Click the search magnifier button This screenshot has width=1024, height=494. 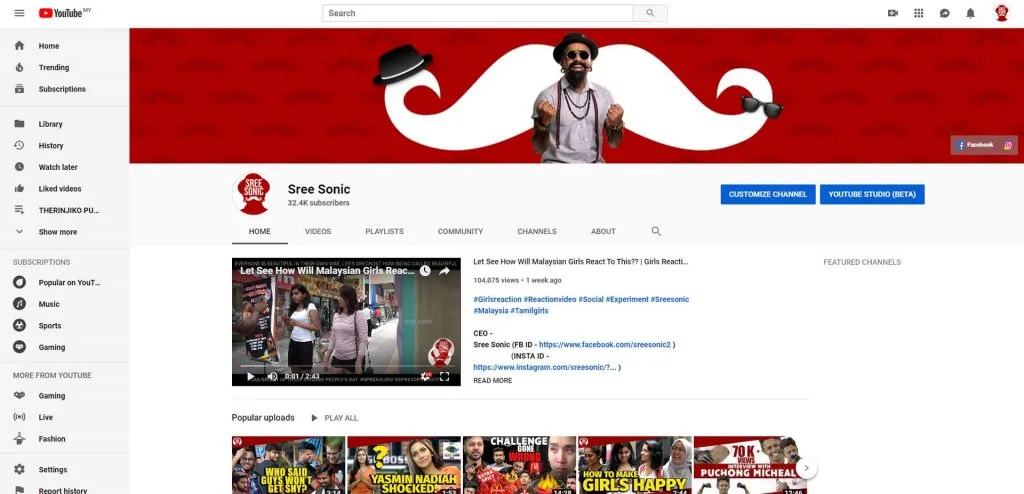coord(650,13)
